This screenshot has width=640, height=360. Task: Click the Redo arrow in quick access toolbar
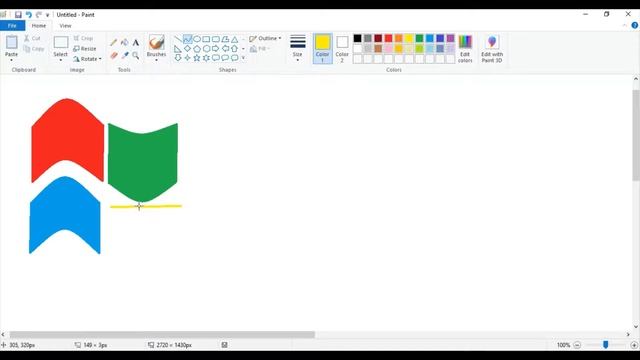(x=39, y=15)
